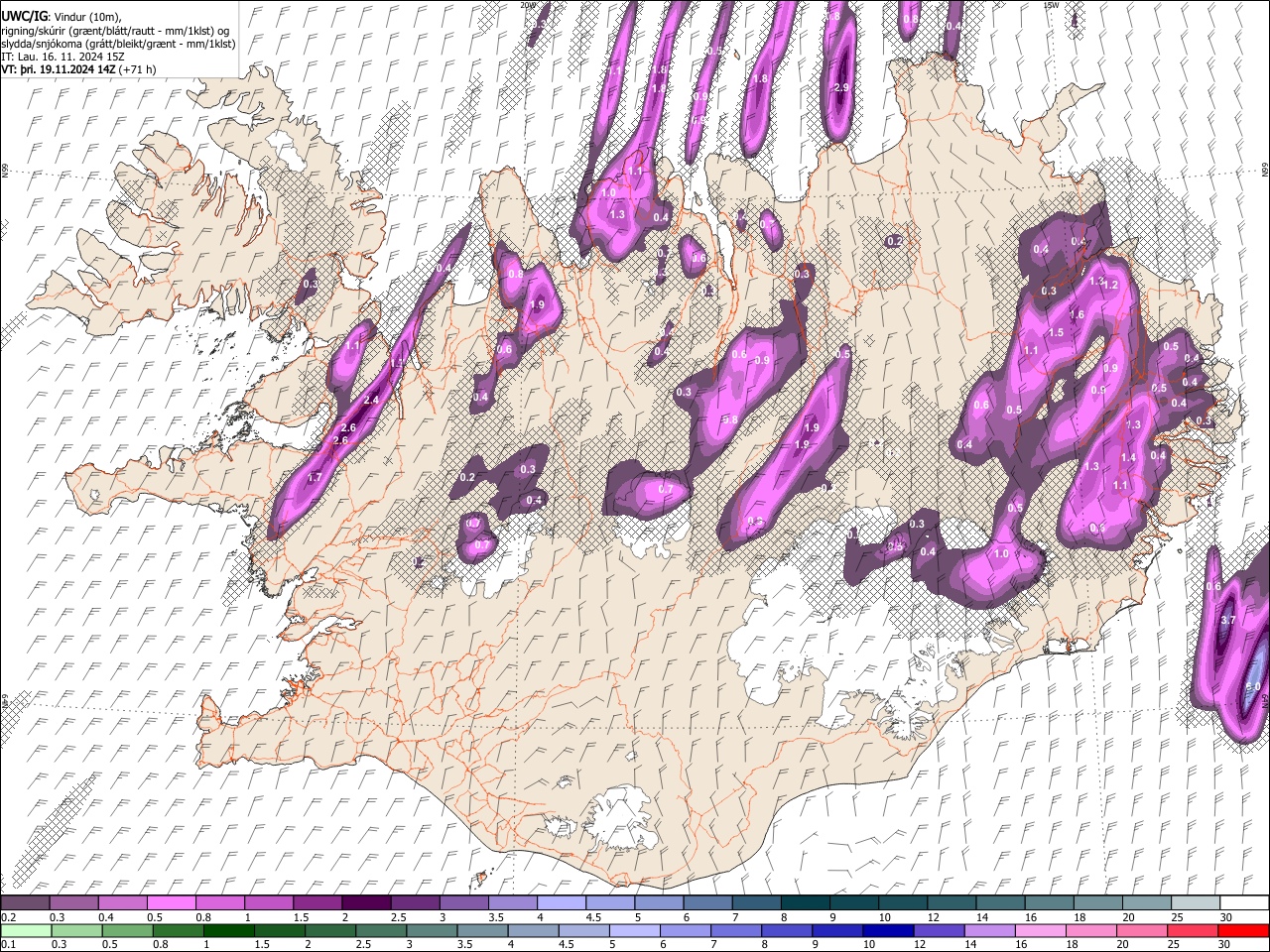Select the light pink 16–18 rain legend swatch
Image resolution: width=1270 pixels, height=952 pixels.
1041,930
